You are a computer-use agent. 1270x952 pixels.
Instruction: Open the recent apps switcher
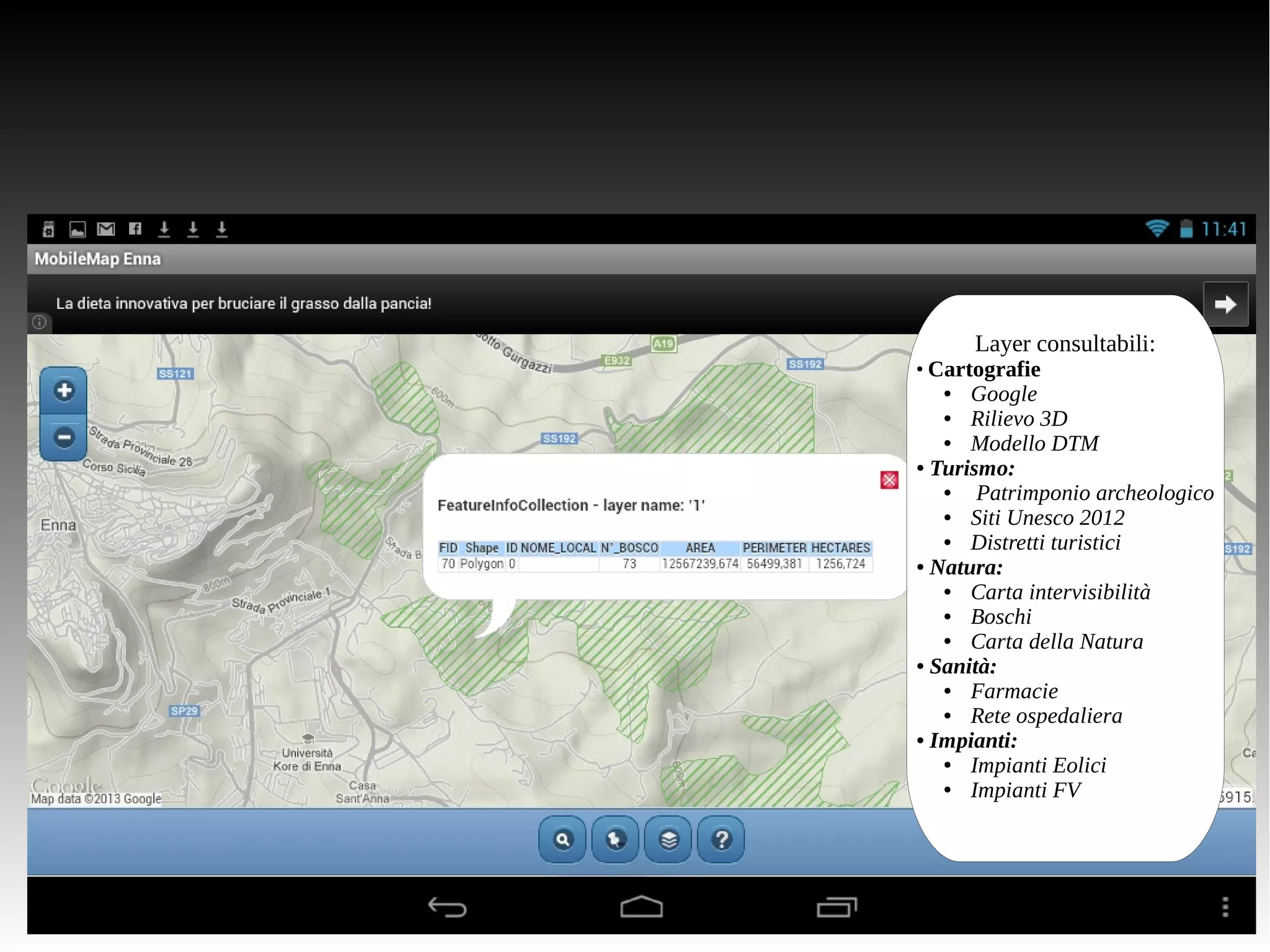pyautogui.click(x=836, y=907)
